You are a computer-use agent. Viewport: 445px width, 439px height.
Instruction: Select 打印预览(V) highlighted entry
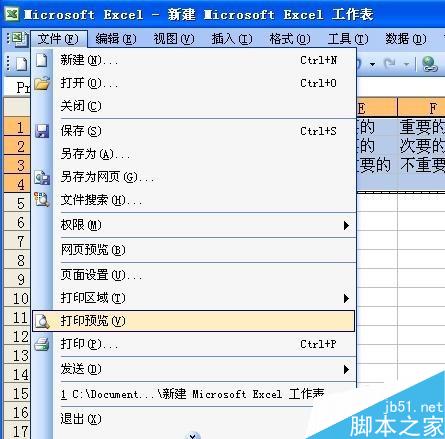pos(193,321)
